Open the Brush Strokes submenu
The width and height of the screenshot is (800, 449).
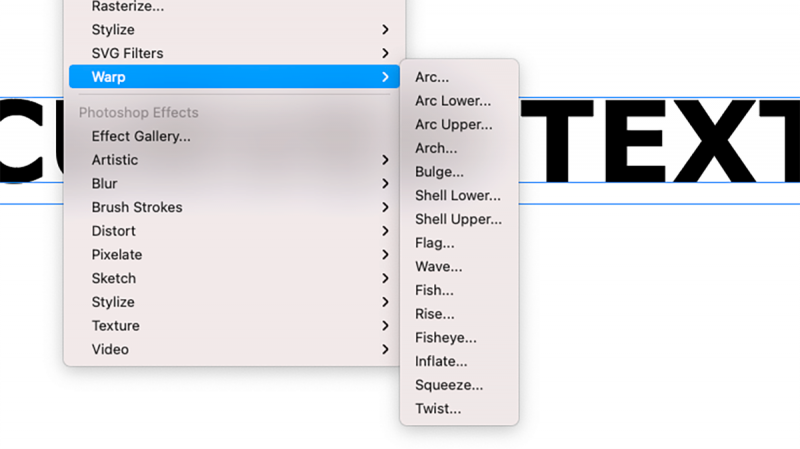[234, 207]
